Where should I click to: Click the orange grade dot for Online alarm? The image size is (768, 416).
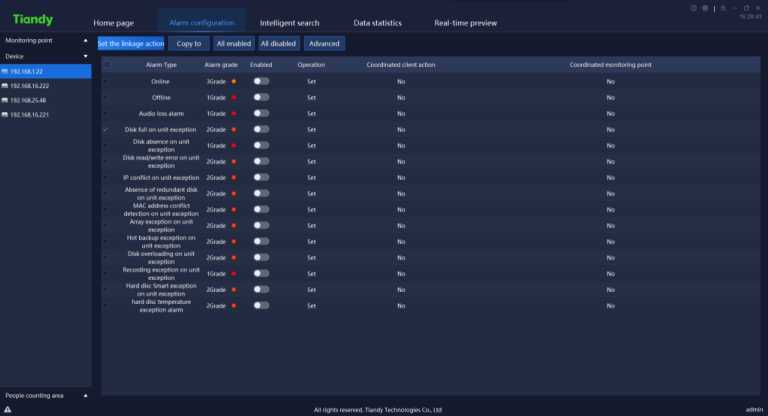tap(233, 80)
